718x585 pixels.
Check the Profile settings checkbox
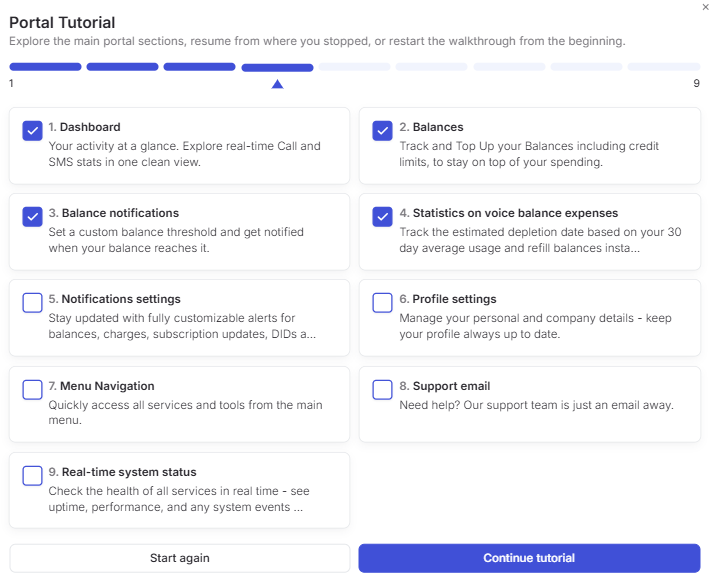[382, 303]
